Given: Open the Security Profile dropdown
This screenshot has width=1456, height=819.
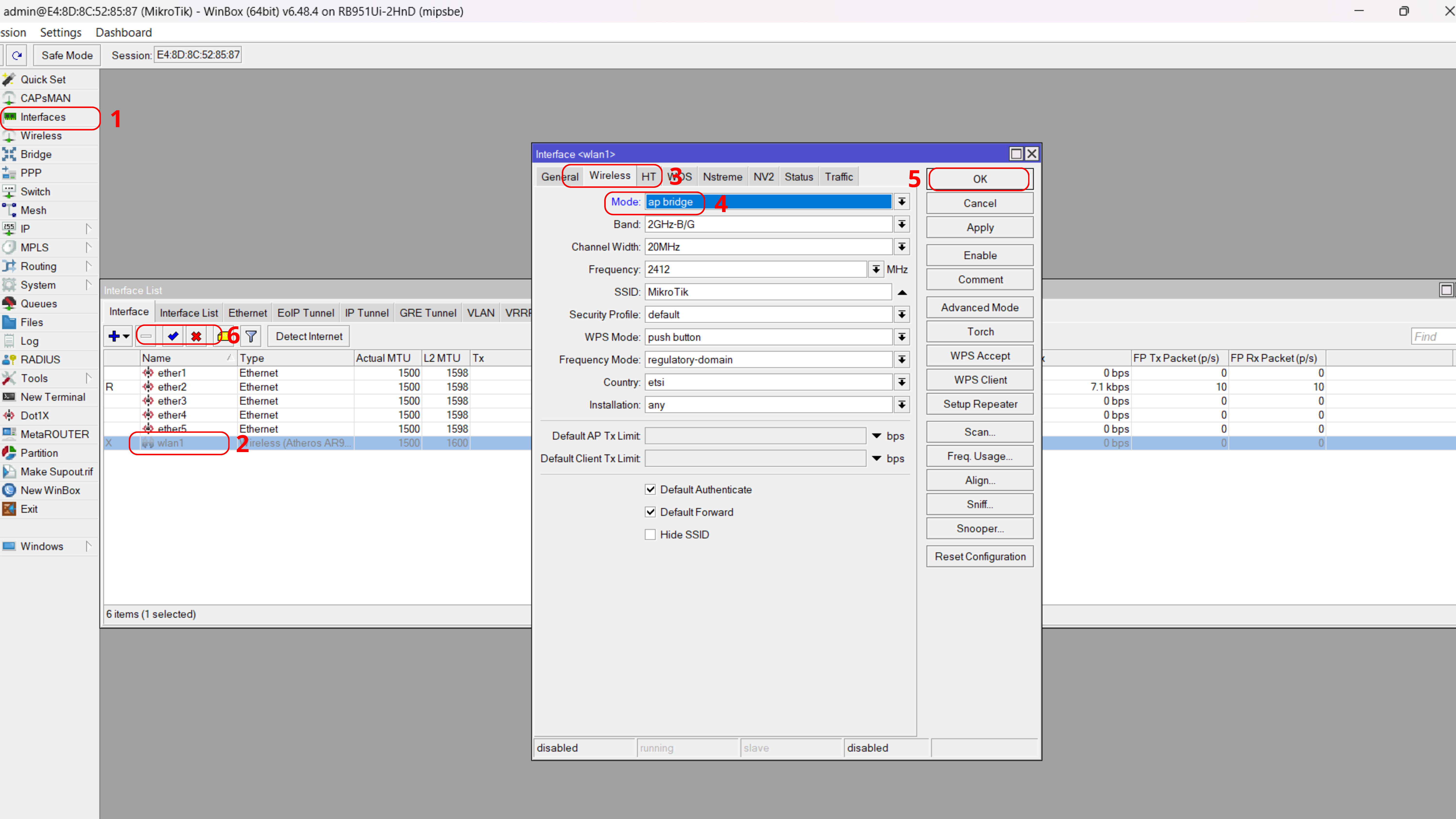Looking at the screenshot, I should (902, 315).
